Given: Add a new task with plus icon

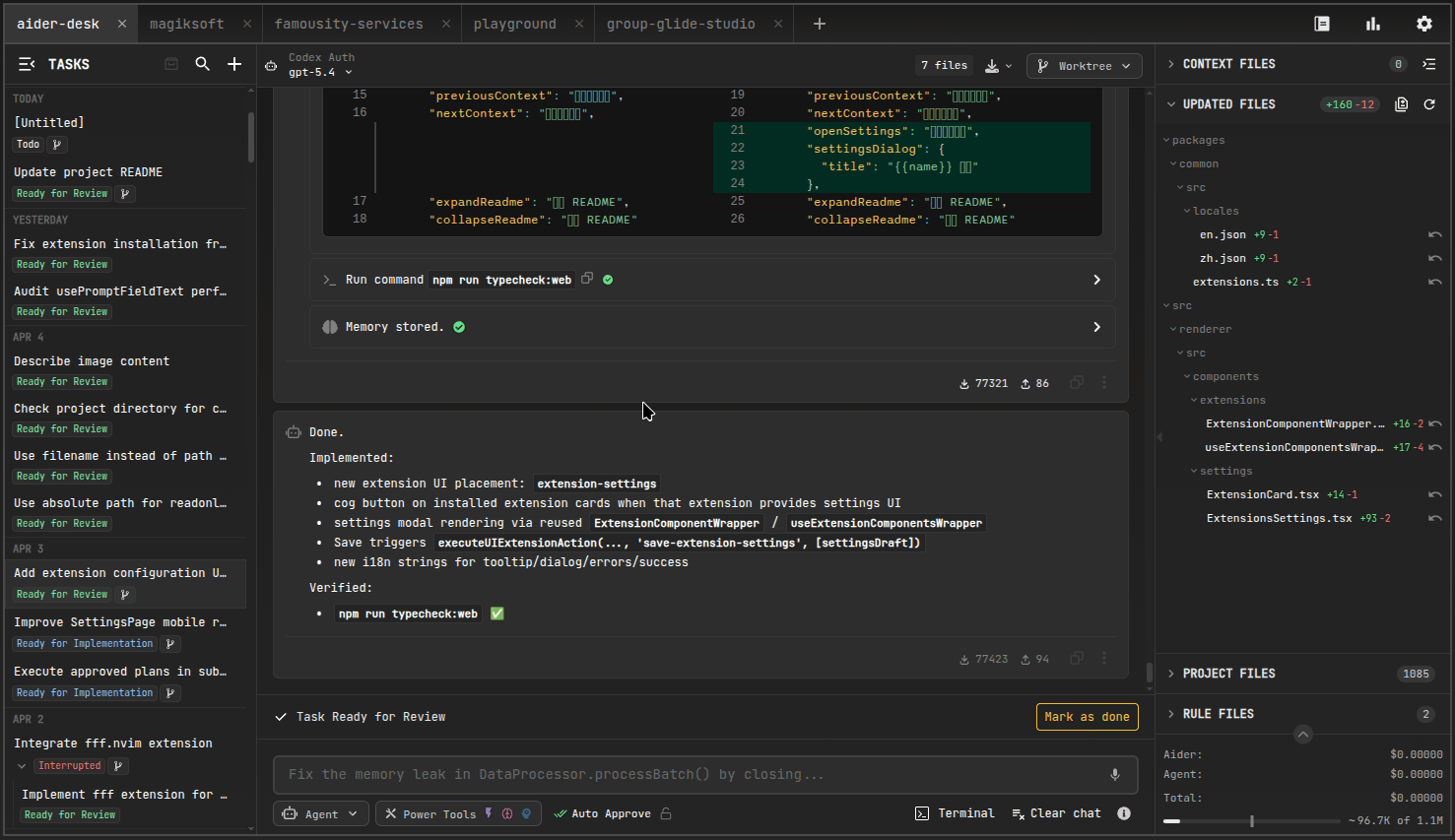Looking at the screenshot, I should coord(234,64).
